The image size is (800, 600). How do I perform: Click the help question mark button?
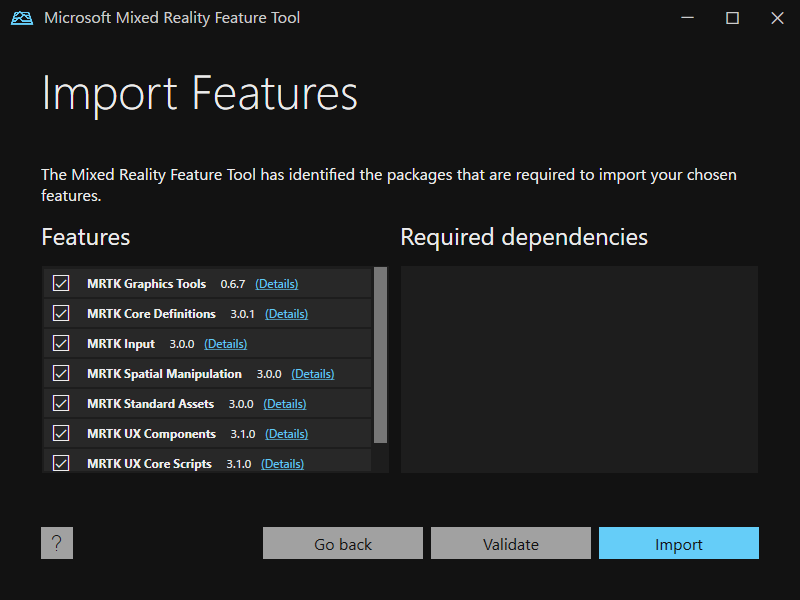(57, 543)
